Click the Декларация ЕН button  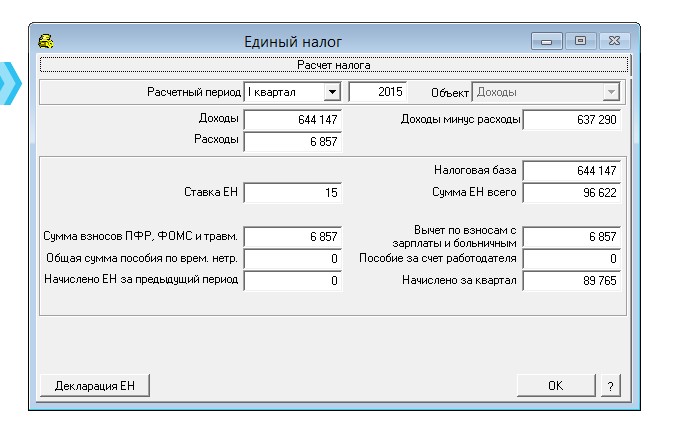95,385
